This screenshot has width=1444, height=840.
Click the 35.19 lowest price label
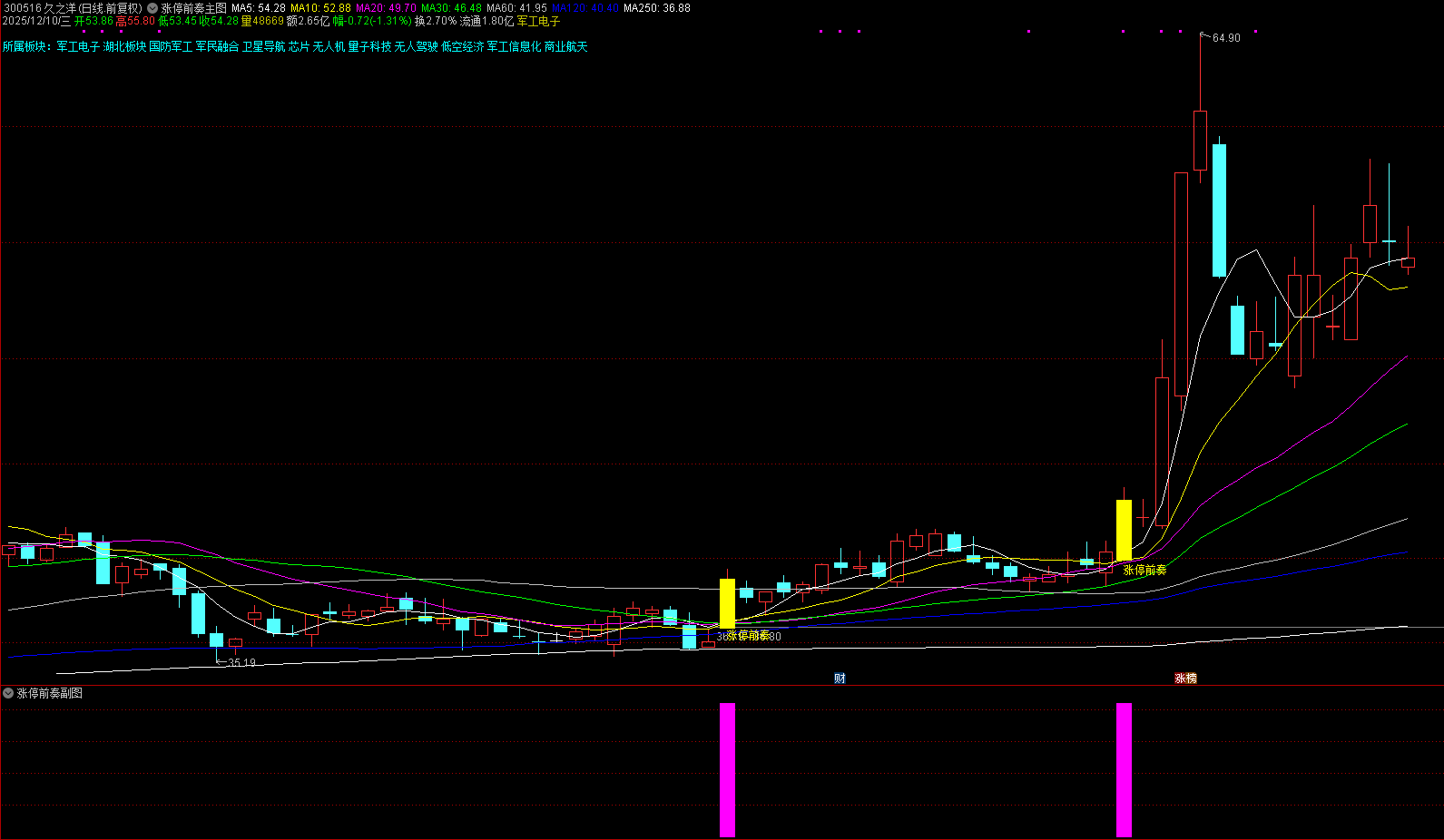tap(241, 663)
